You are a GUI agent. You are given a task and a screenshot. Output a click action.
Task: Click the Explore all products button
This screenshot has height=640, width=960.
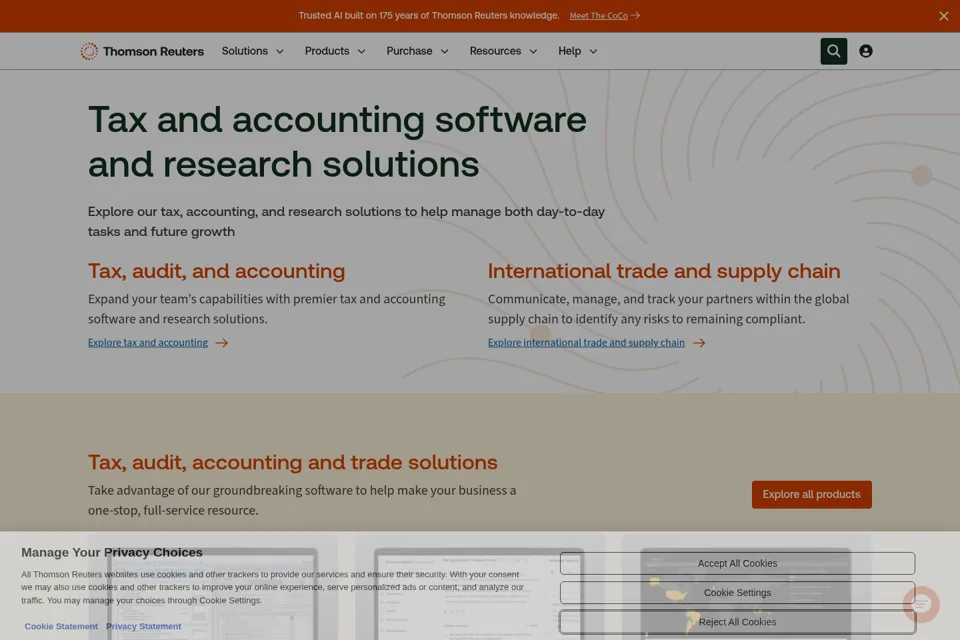click(811, 494)
